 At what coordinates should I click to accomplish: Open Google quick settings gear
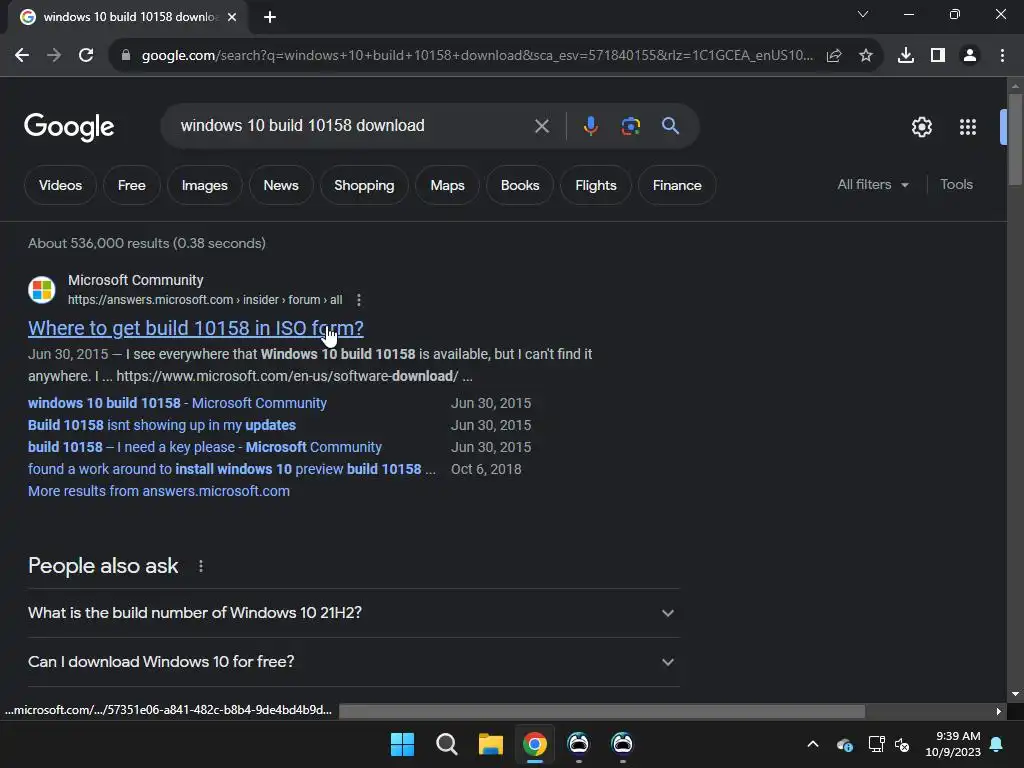[921, 127]
